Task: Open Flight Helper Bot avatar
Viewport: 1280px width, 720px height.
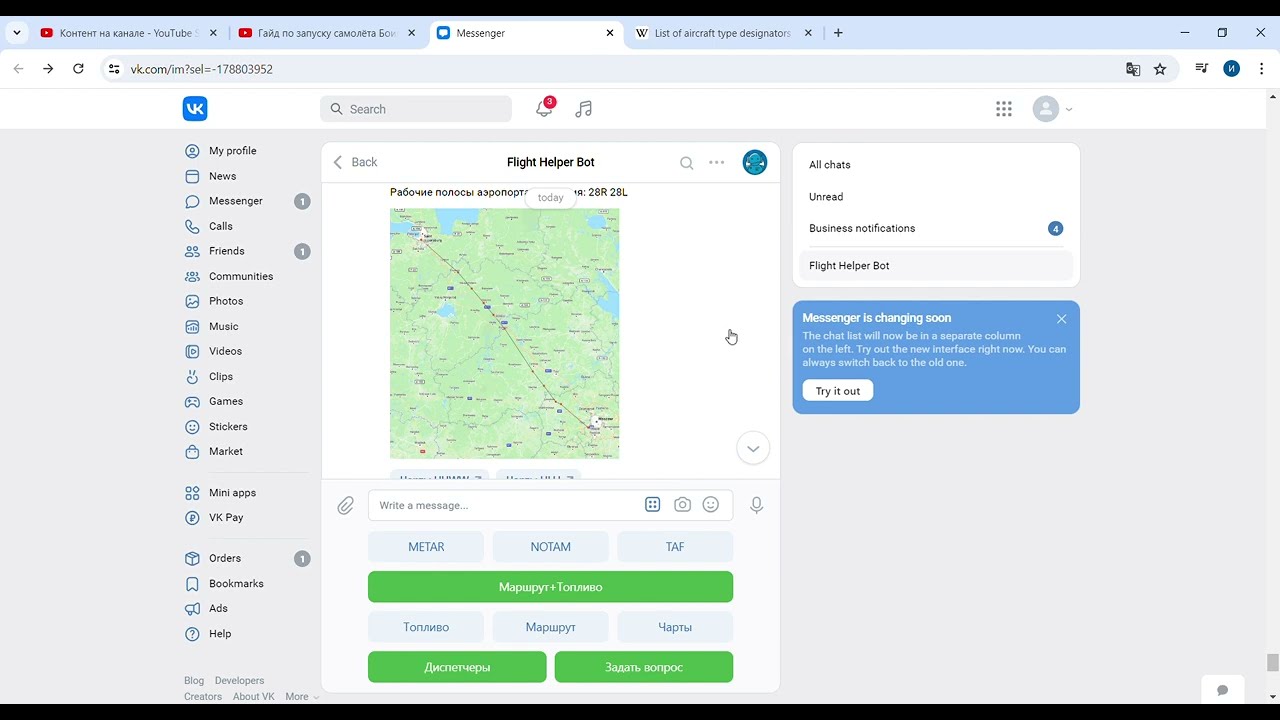Action: point(755,162)
